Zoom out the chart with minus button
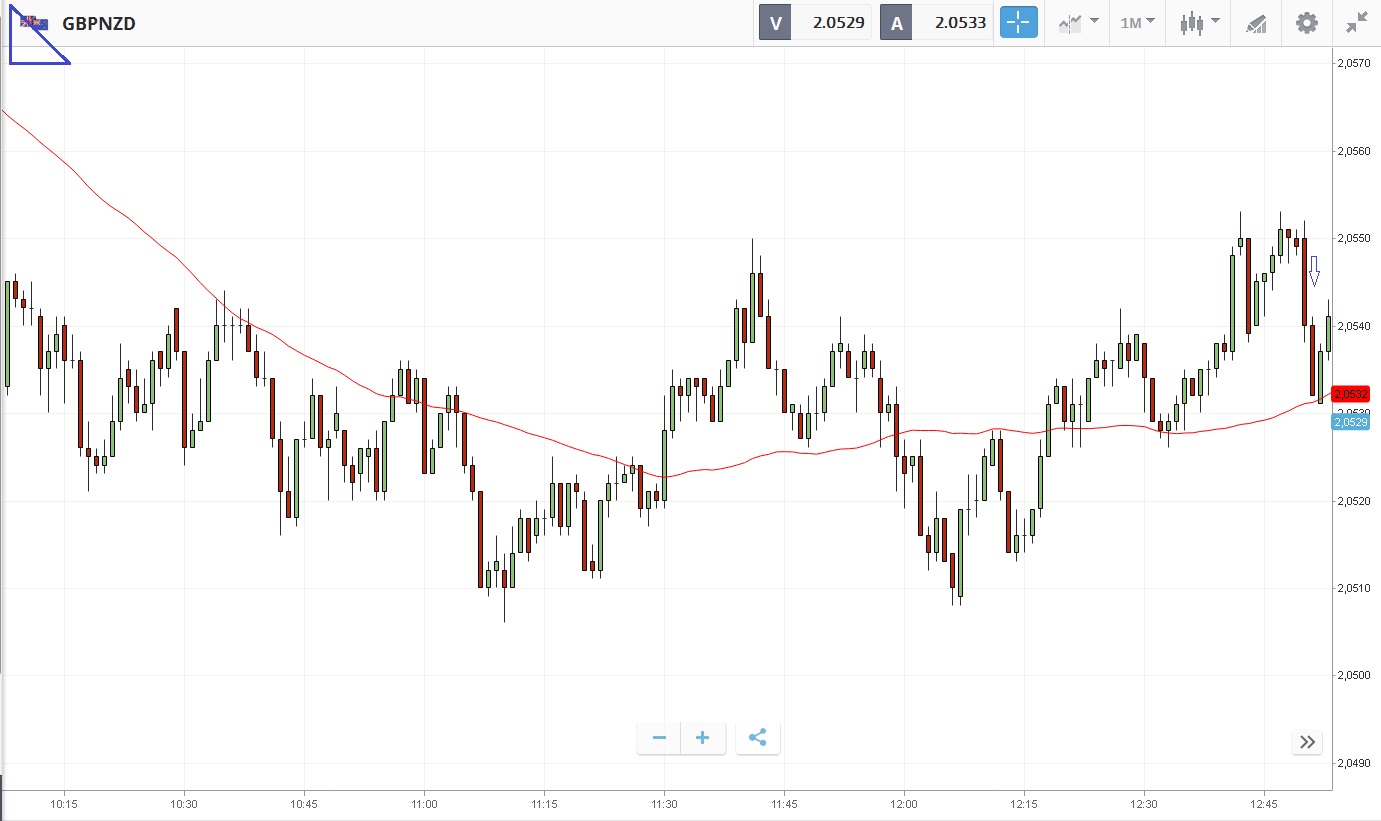This screenshot has width=1381, height=821. [x=659, y=738]
